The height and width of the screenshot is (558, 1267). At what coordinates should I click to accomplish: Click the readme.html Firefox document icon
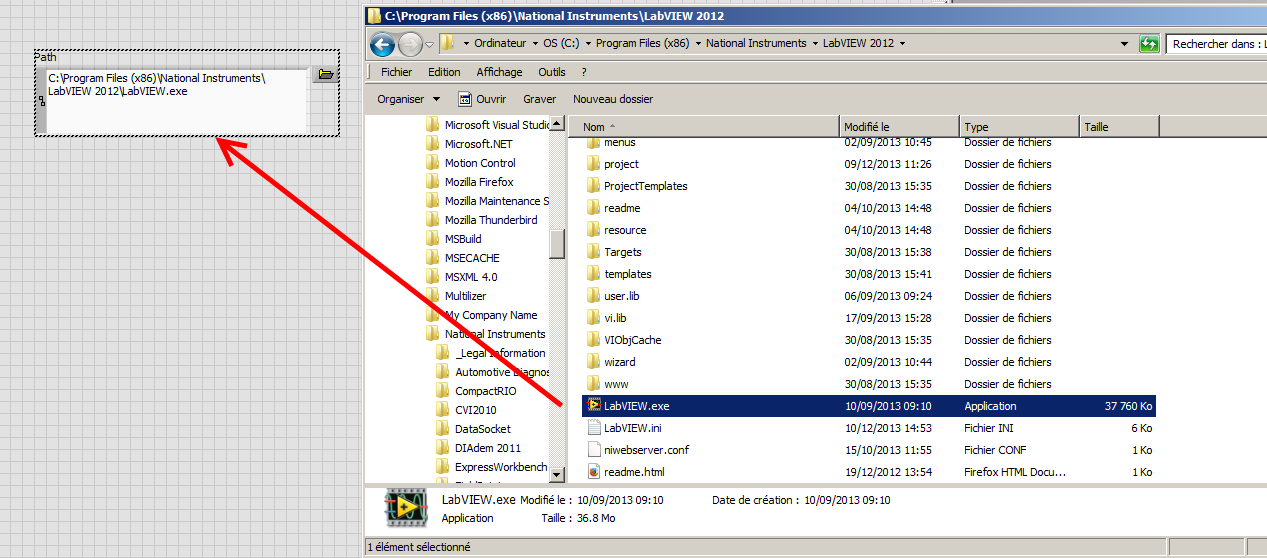point(593,472)
